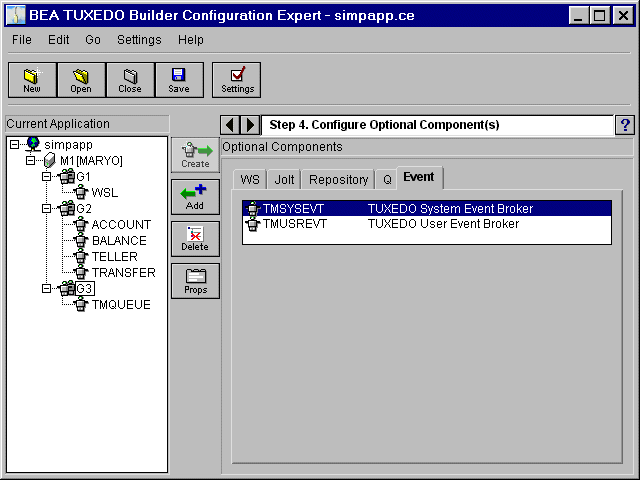Select the G1 label
The image size is (640, 480).
pyautogui.click(x=83, y=177)
